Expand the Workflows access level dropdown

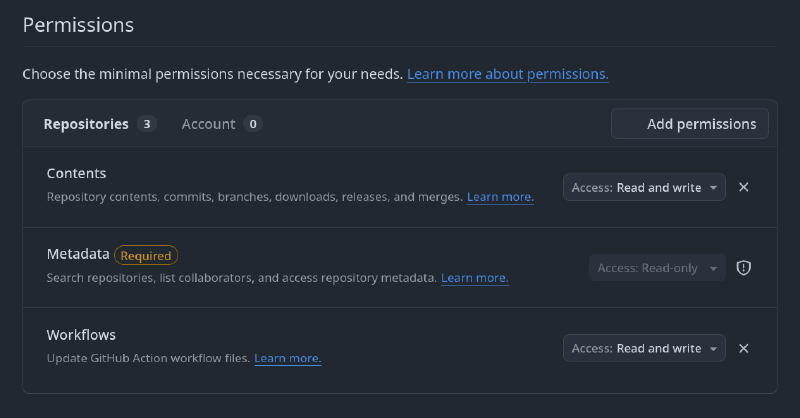[644, 348]
